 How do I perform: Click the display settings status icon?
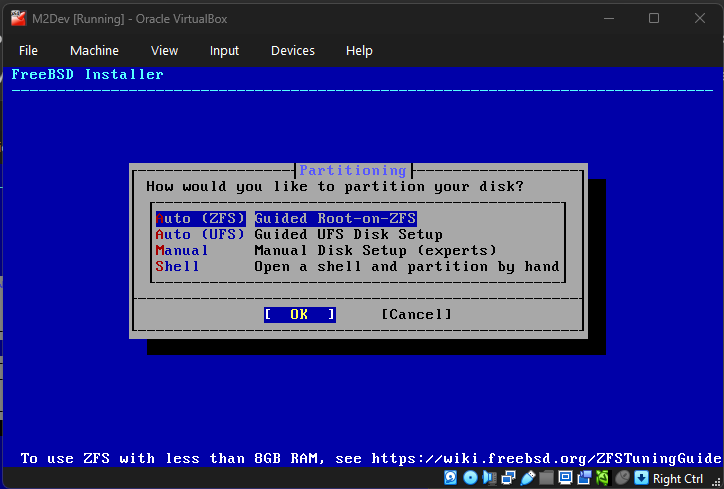click(x=565, y=478)
